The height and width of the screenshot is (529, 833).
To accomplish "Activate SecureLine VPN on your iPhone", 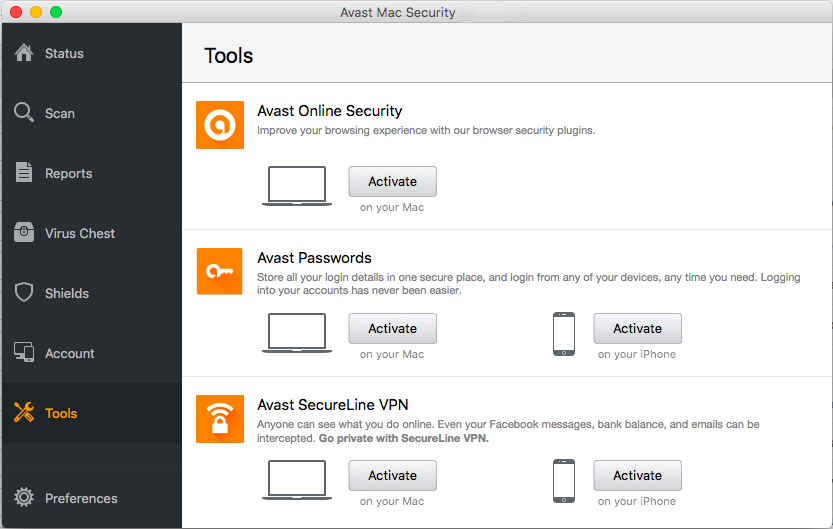I will (637, 475).
